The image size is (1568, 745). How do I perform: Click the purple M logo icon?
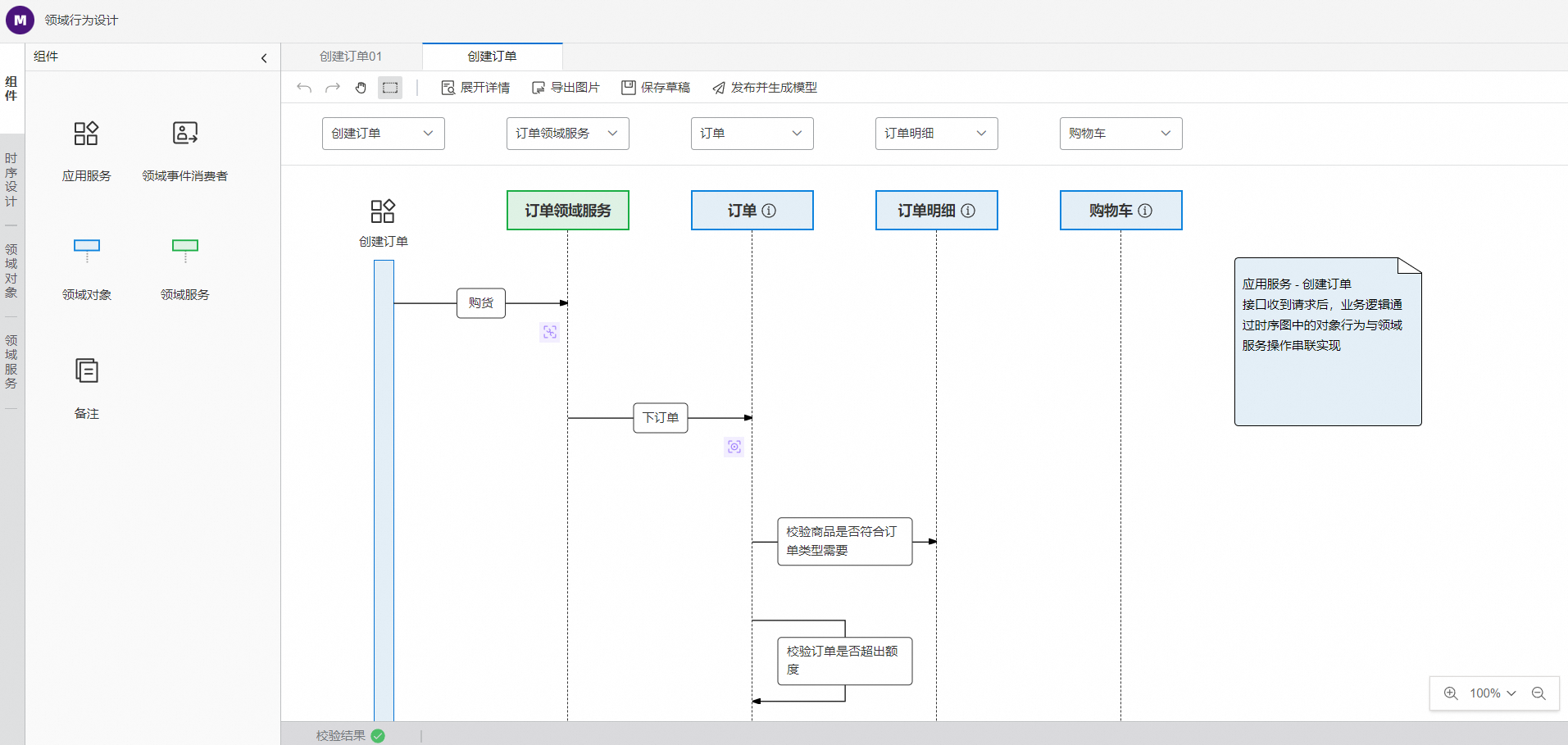[x=20, y=20]
